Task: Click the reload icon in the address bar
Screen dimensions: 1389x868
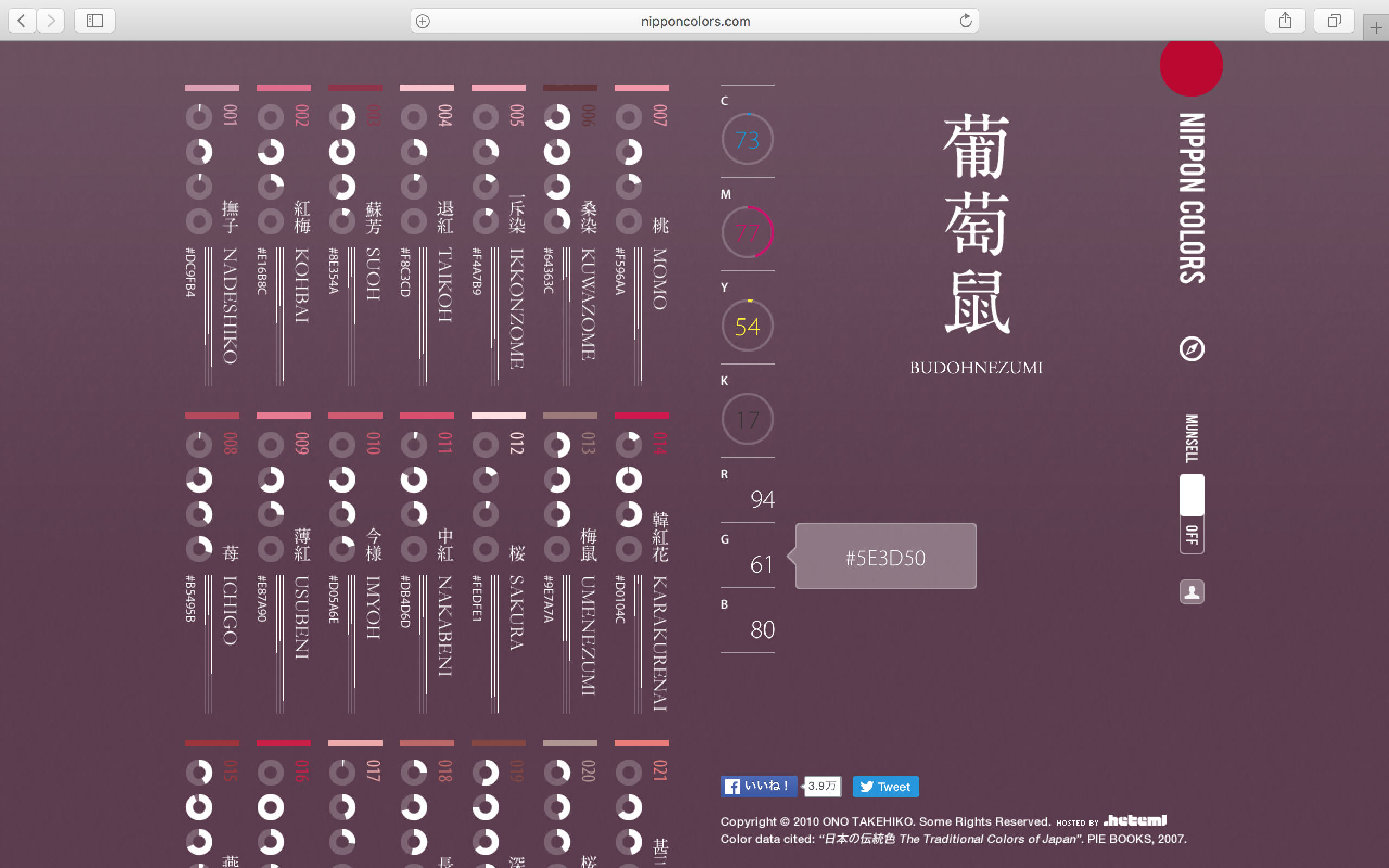Action: pos(966,20)
